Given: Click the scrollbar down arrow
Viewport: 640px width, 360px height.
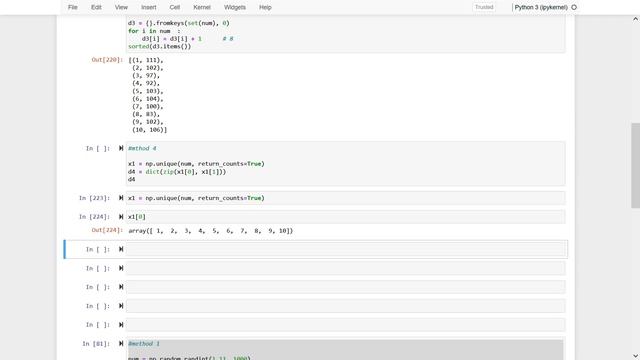Looking at the screenshot, I should 635,356.
